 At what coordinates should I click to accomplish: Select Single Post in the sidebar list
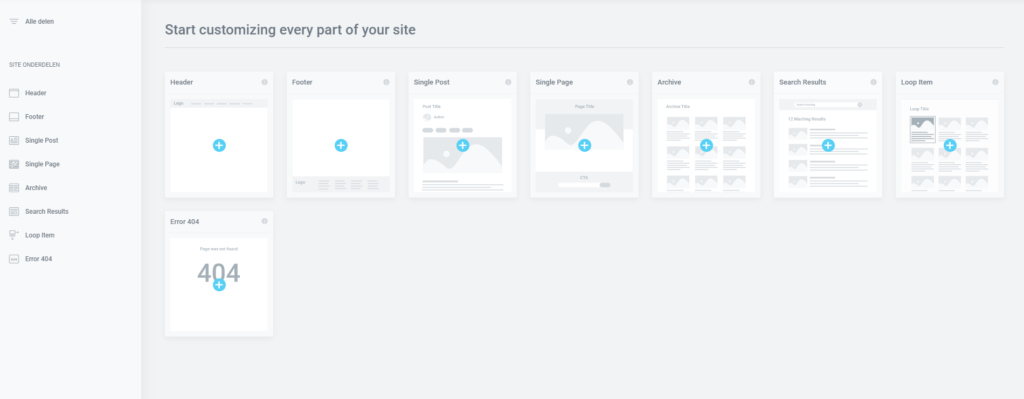coord(42,140)
